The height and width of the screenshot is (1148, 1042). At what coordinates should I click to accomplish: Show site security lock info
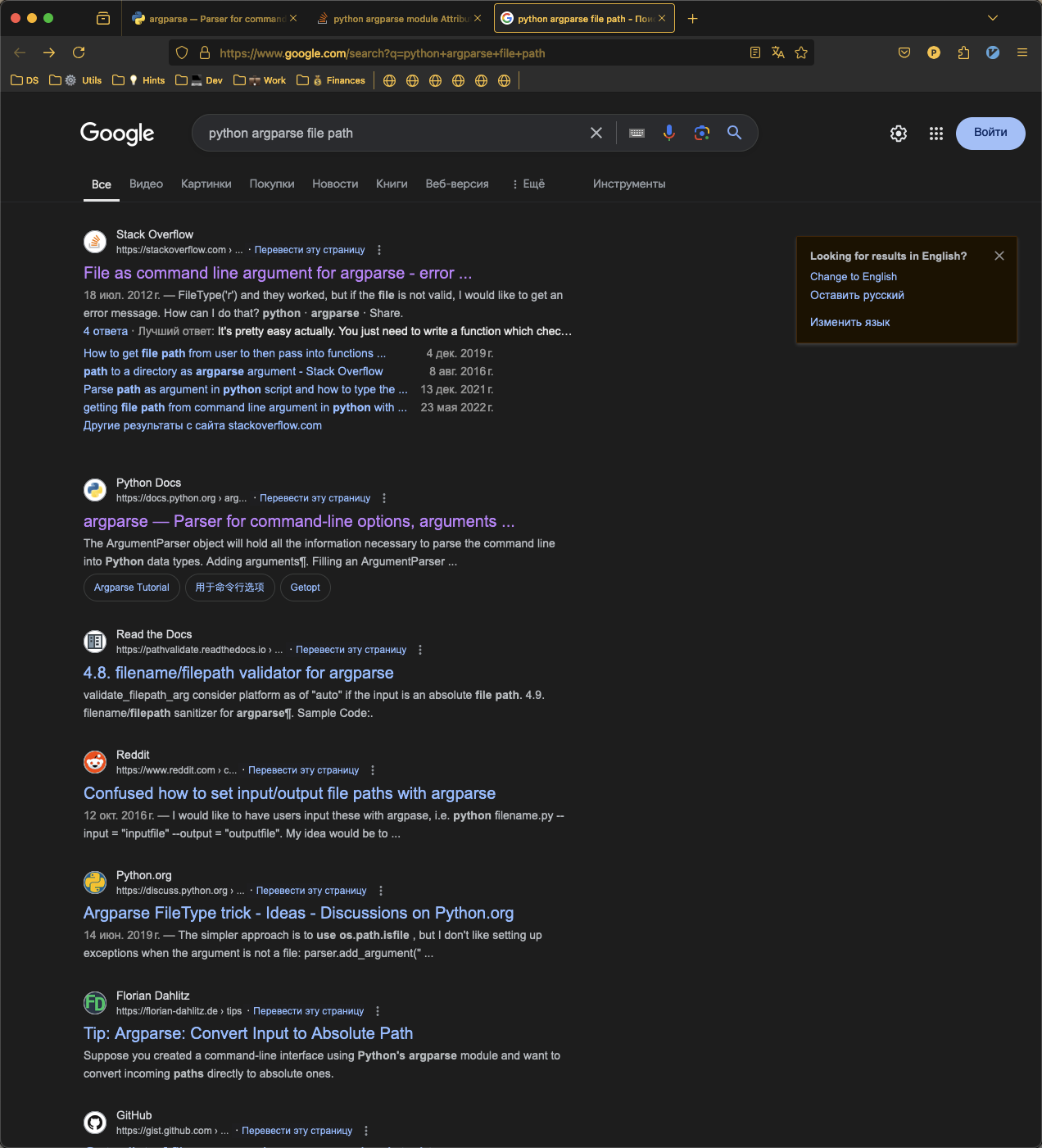(205, 52)
